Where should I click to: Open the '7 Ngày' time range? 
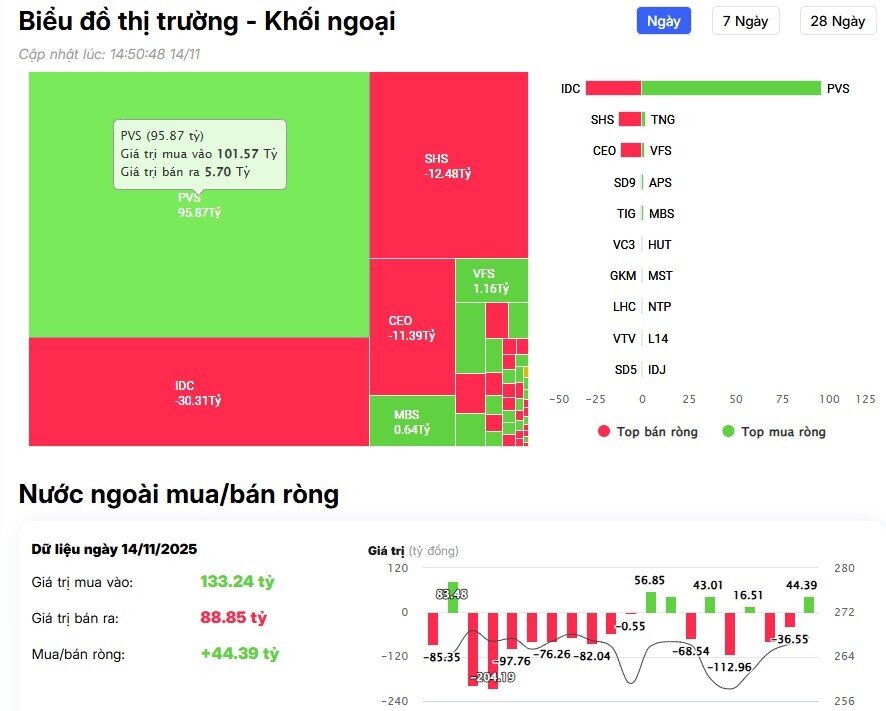[746, 20]
